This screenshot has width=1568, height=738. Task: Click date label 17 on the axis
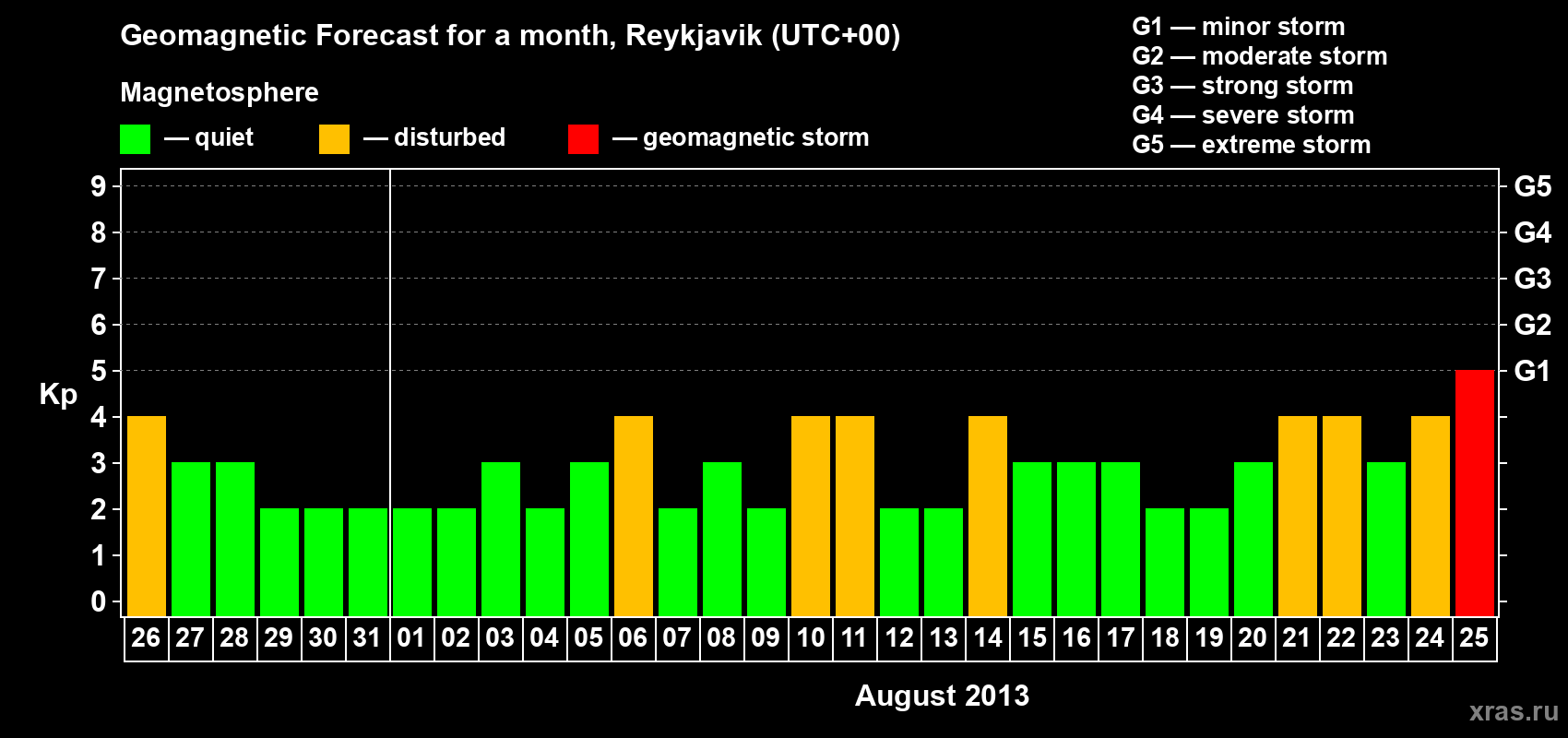pyautogui.click(x=1120, y=638)
